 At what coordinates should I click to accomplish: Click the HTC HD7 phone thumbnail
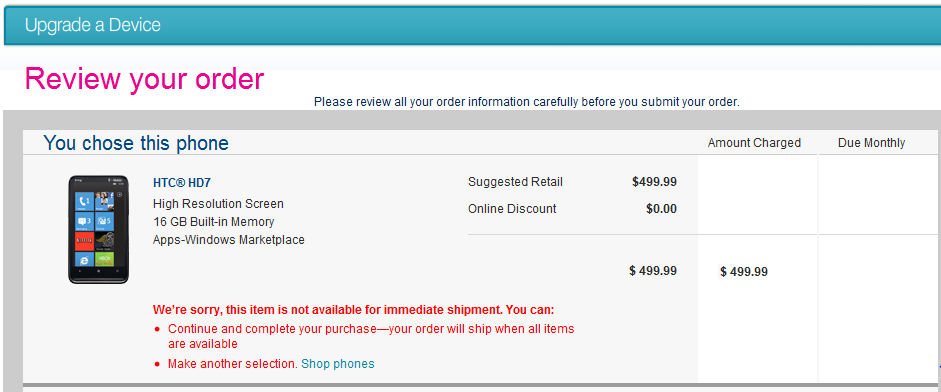[98, 229]
